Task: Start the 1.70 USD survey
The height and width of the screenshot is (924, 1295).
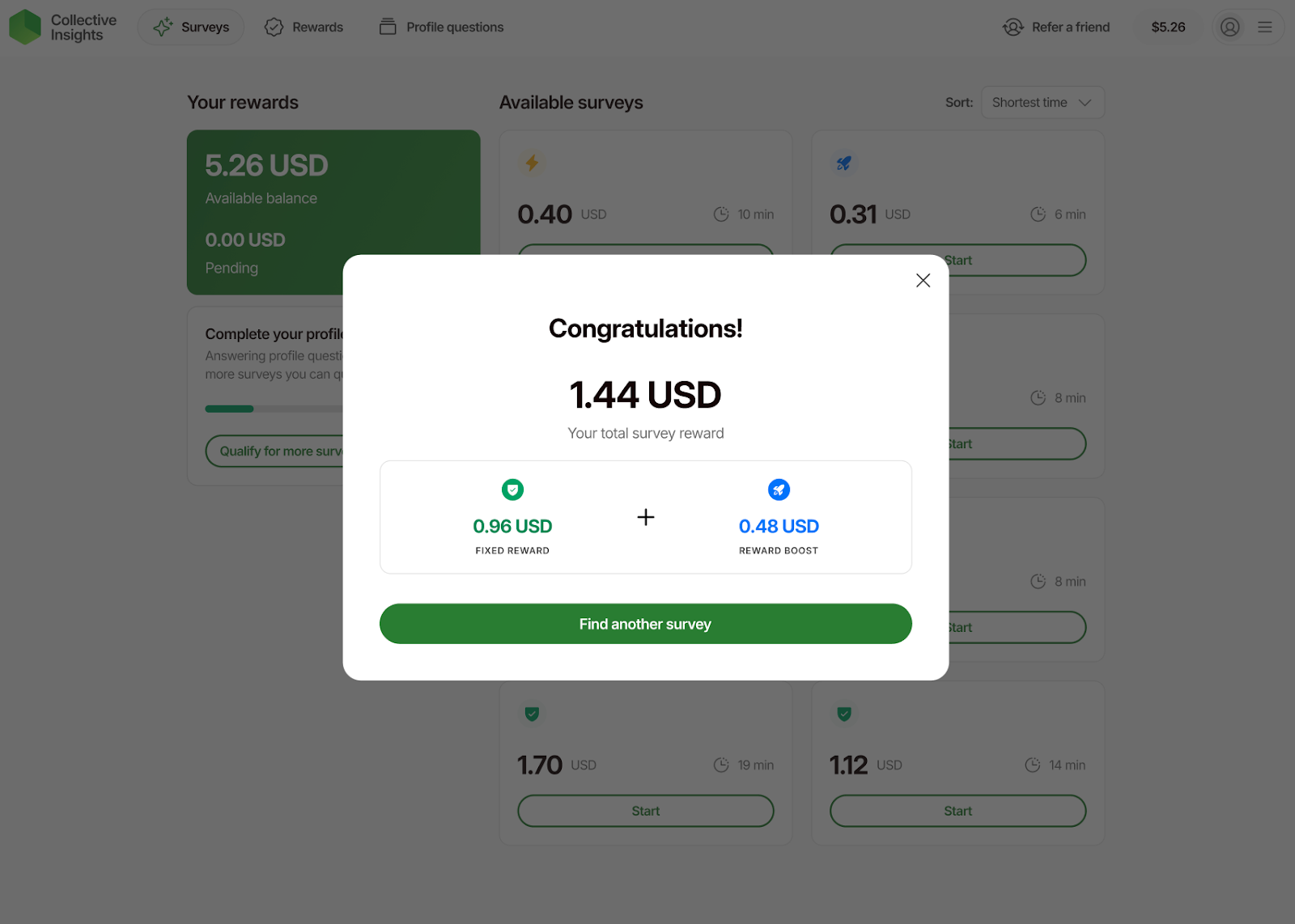Action: 645,811
